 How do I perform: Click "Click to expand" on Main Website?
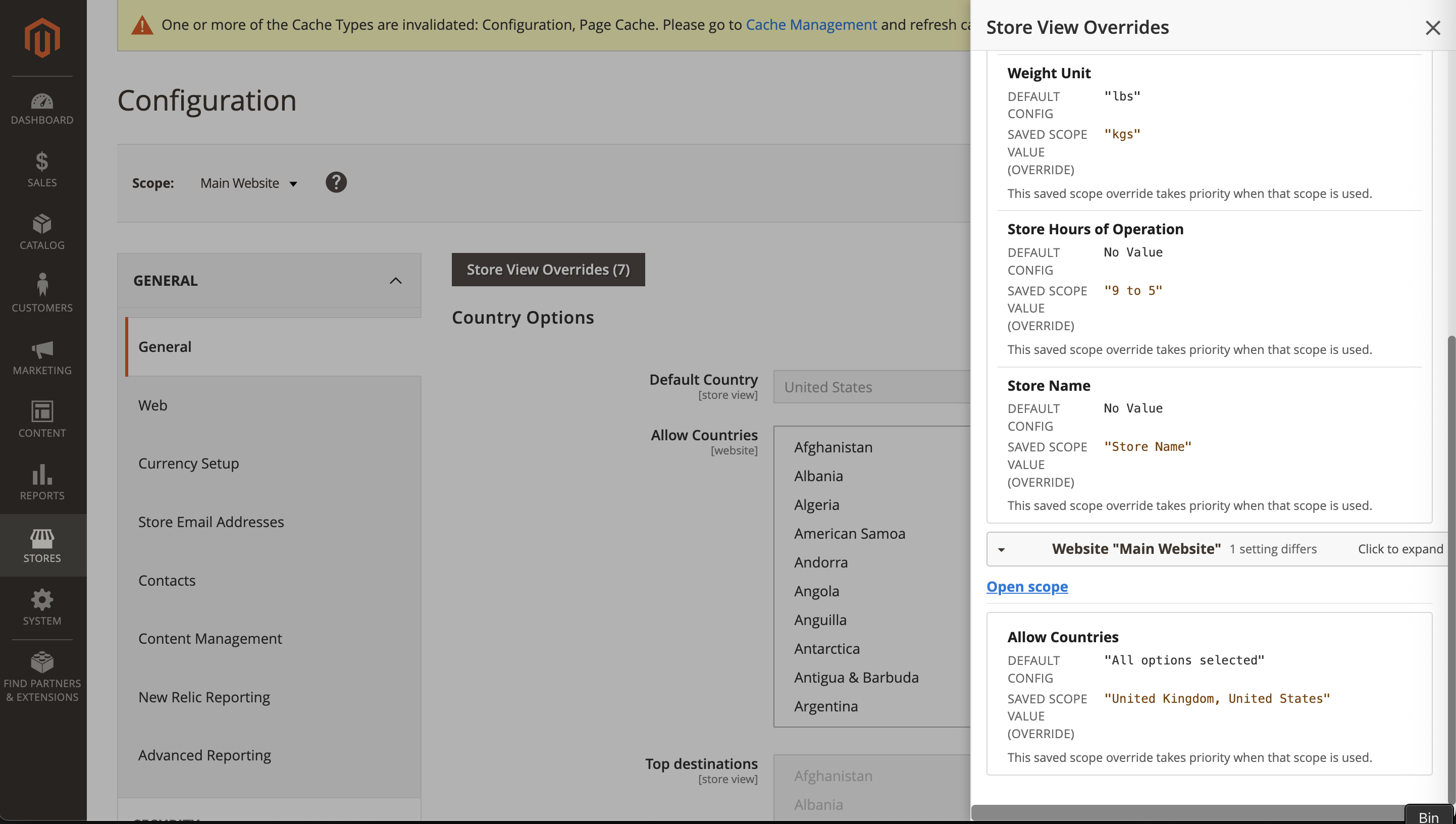point(1400,549)
